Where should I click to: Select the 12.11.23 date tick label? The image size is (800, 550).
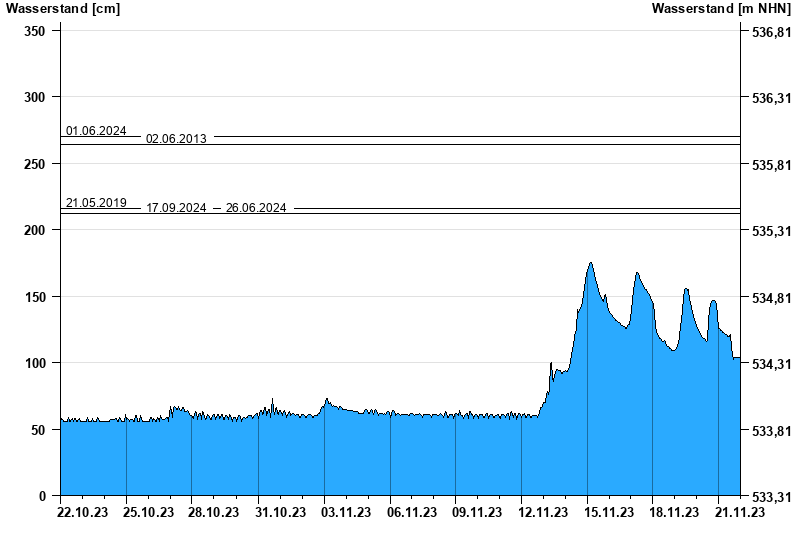click(x=543, y=512)
